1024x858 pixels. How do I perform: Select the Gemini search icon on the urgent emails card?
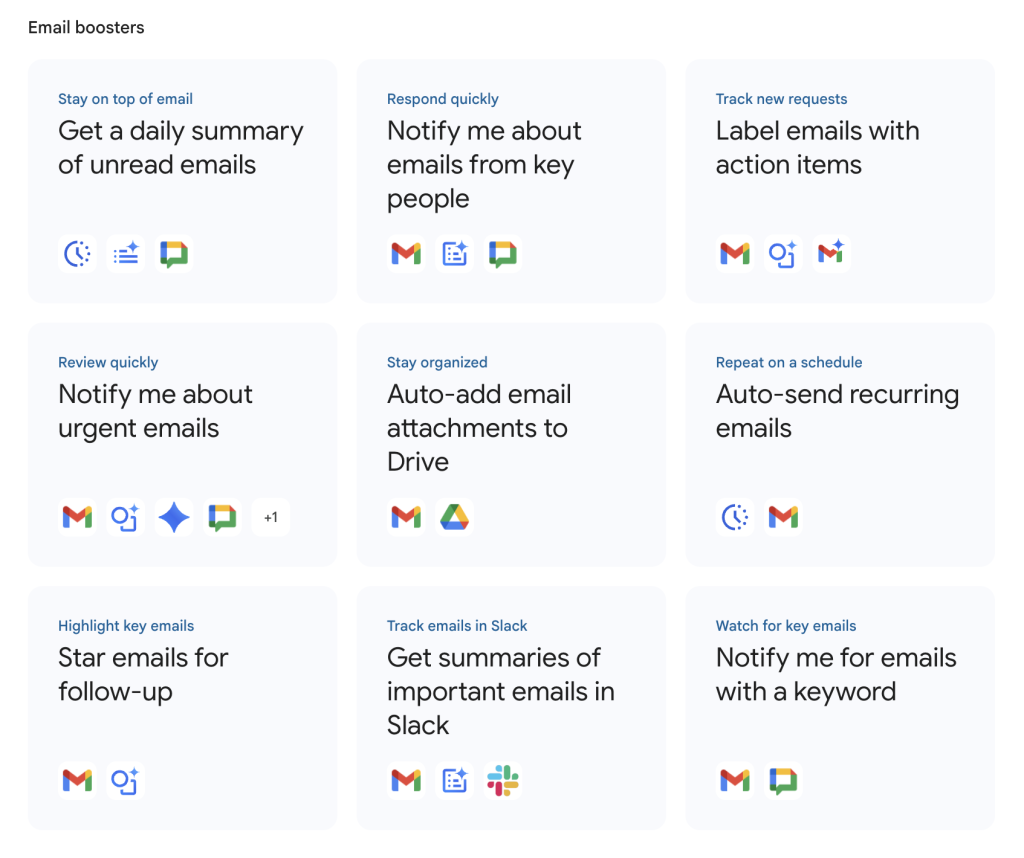[125, 517]
